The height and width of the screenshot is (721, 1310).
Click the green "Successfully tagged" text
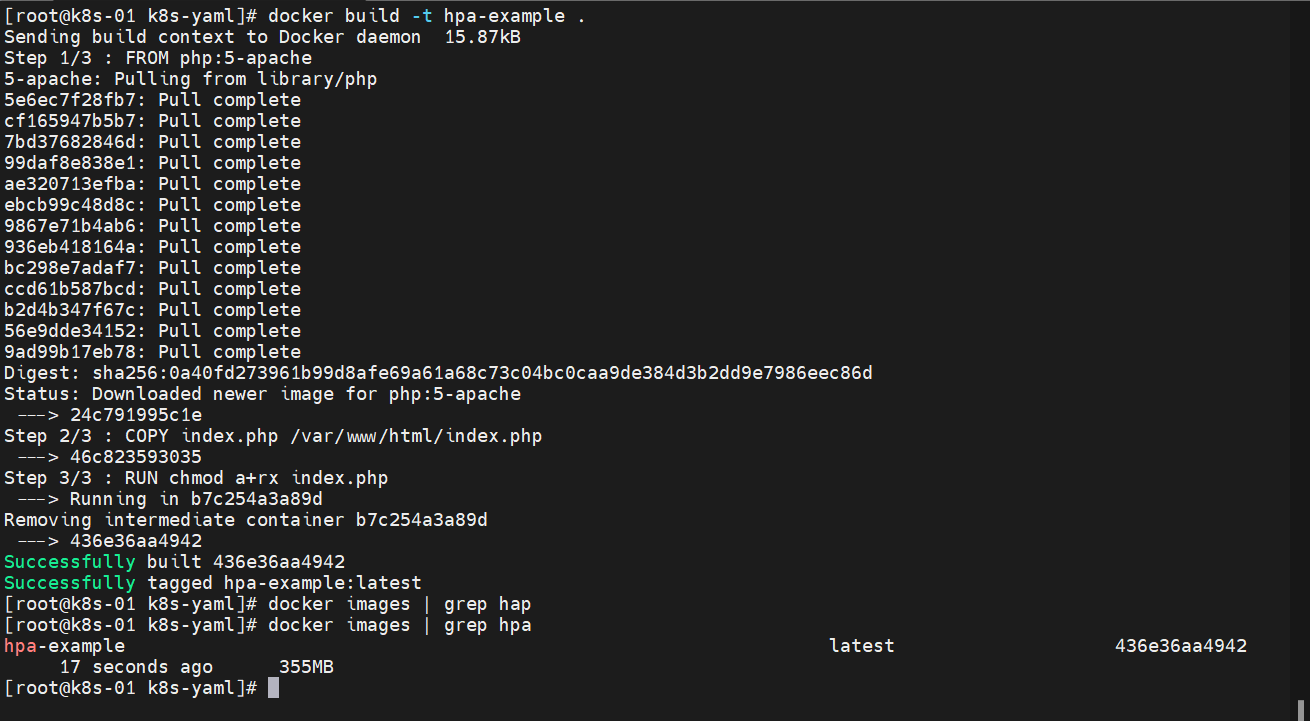click(x=69, y=583)
